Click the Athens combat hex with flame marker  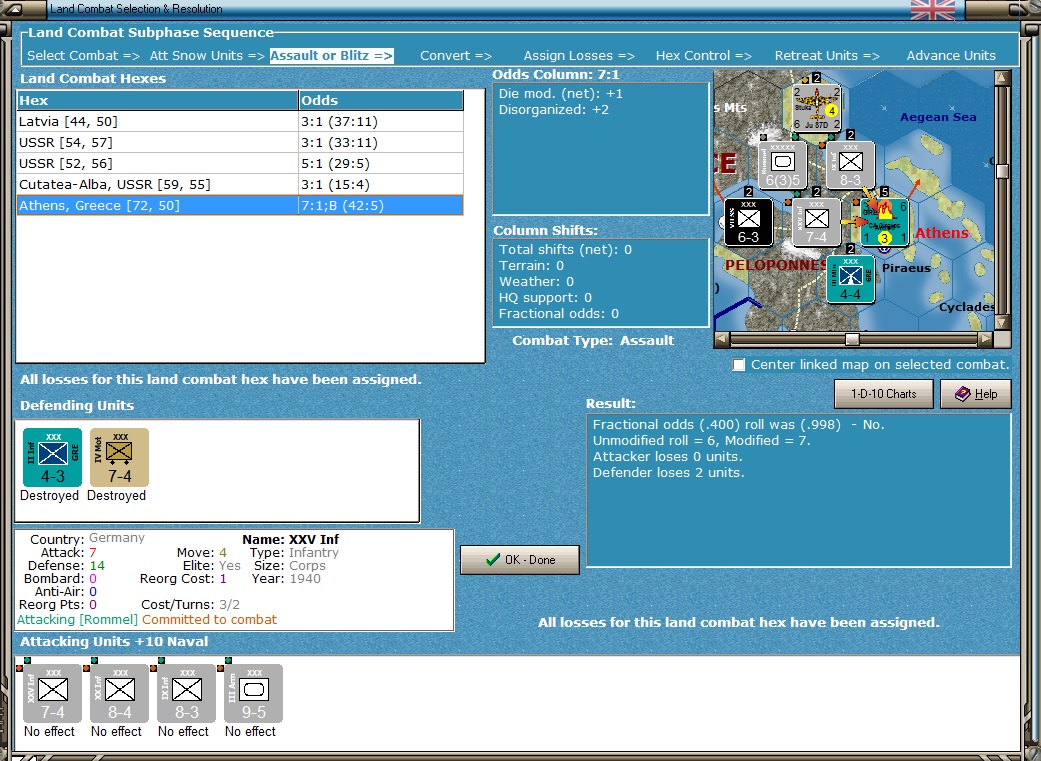(884, 222)
